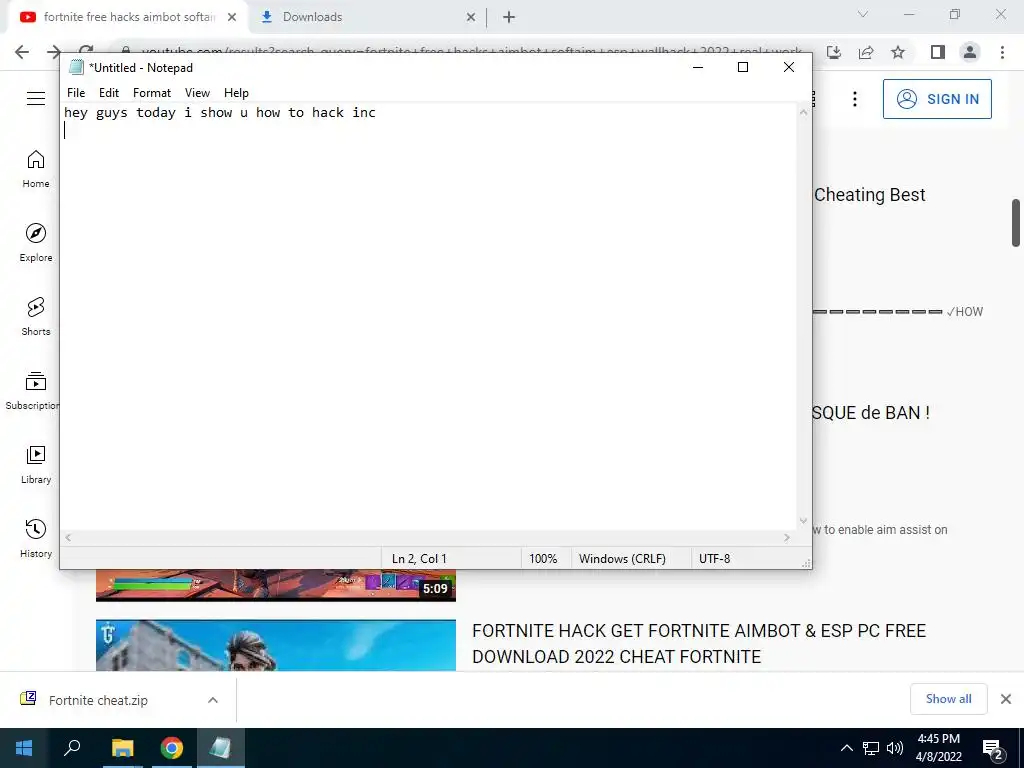Open the network tray icon
Image resolution: width=1024 pixels, height=768 pixels.
tap(871, 748)
